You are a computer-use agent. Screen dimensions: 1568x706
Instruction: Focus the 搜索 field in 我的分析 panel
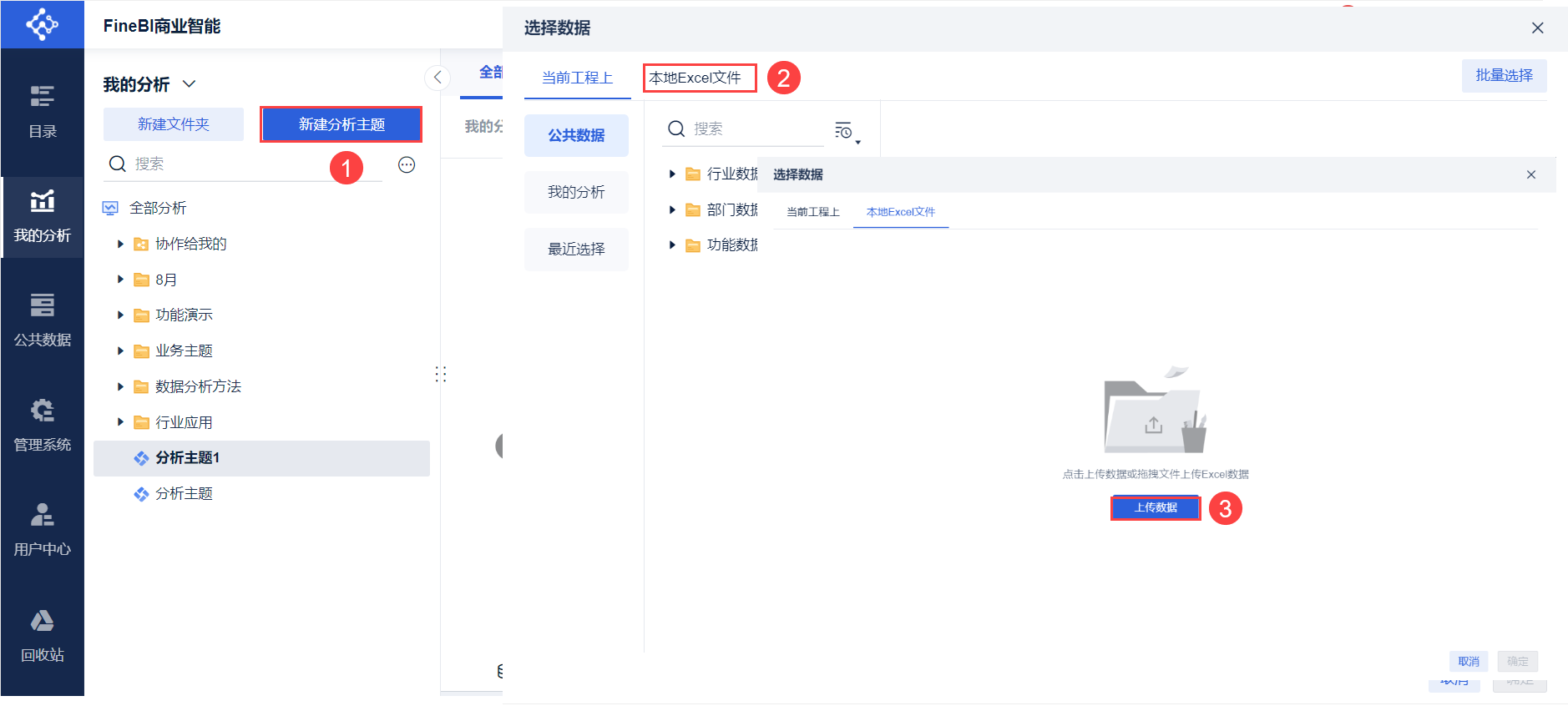click(x=245, y=164)
